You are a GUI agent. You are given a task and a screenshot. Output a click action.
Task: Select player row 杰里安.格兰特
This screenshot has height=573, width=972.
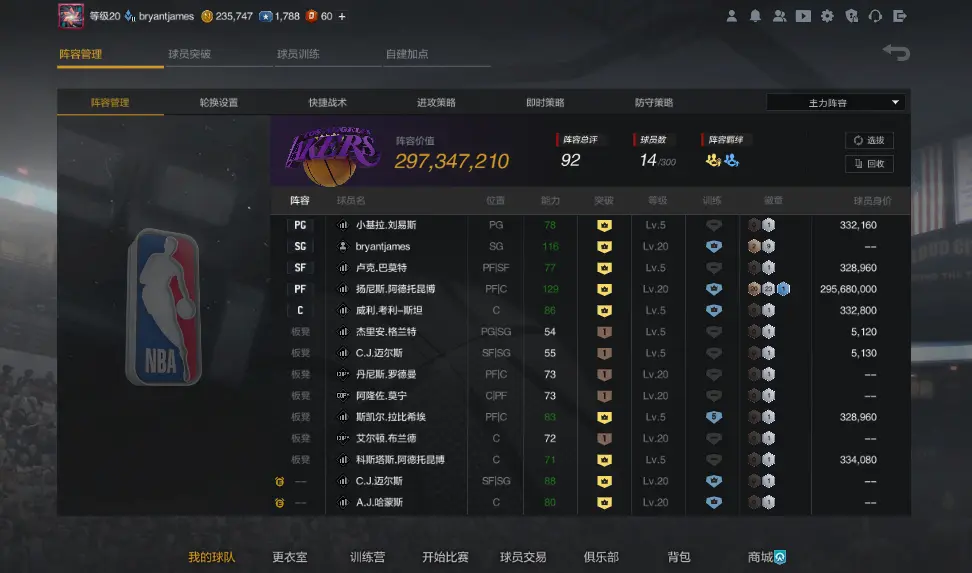click(590, 332)
